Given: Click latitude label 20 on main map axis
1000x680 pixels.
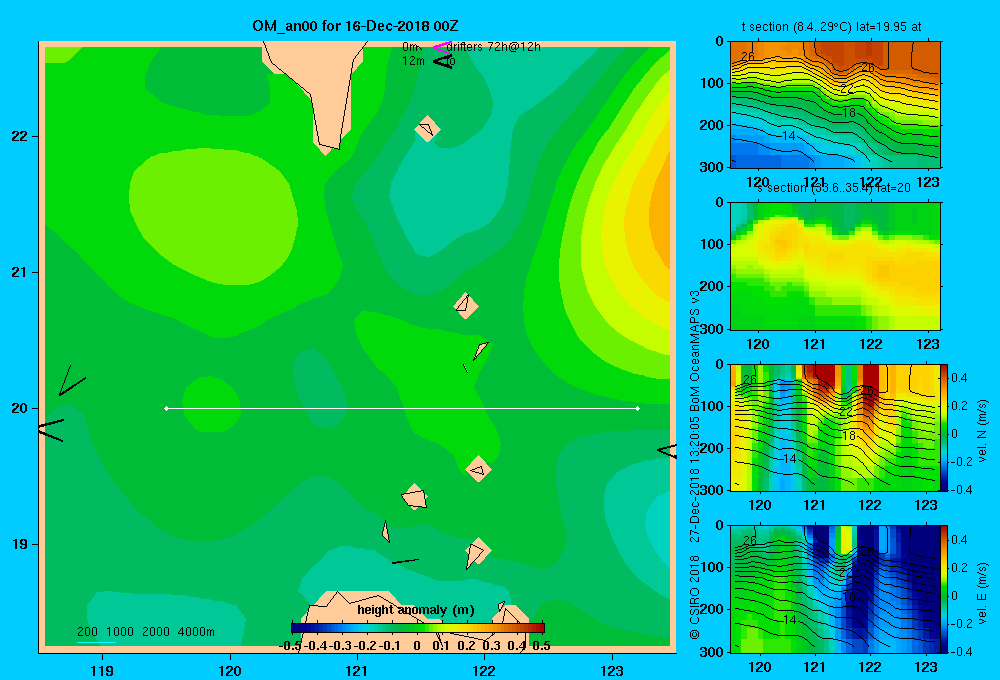Looking at the screenshot, I should (x=20, y=408).
